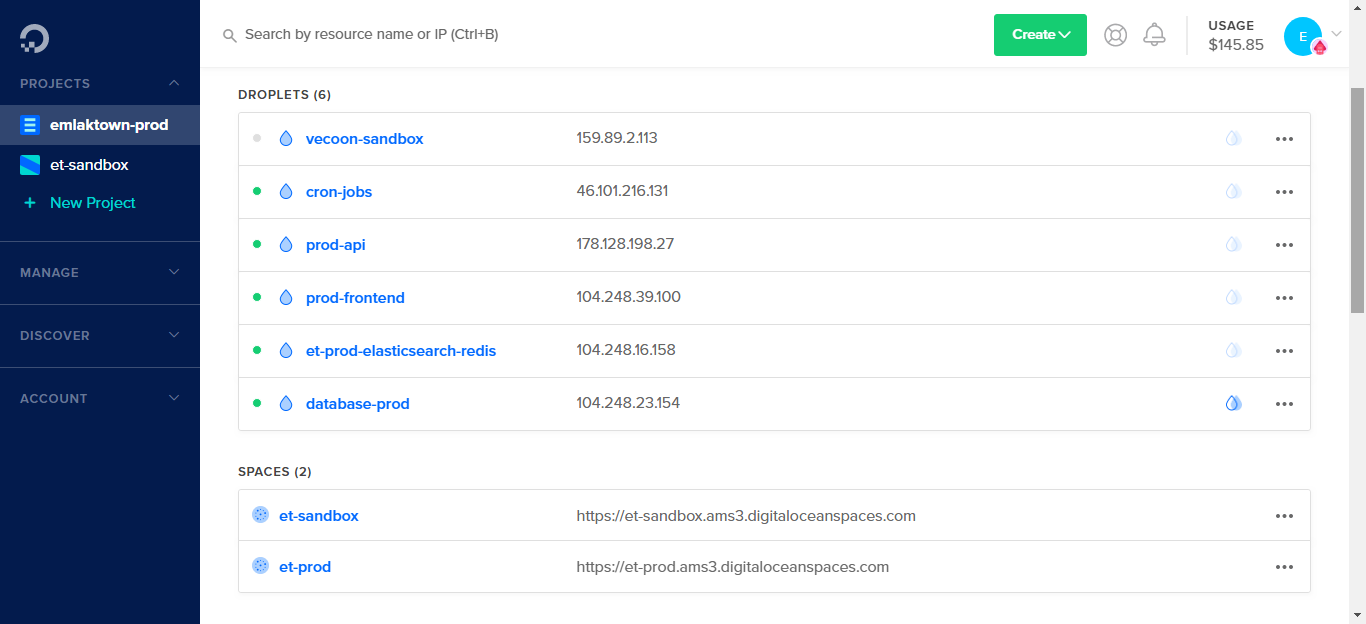1366x624 pixels.
Task: Click the prod-api droplet icon
Action: [286, 245]
